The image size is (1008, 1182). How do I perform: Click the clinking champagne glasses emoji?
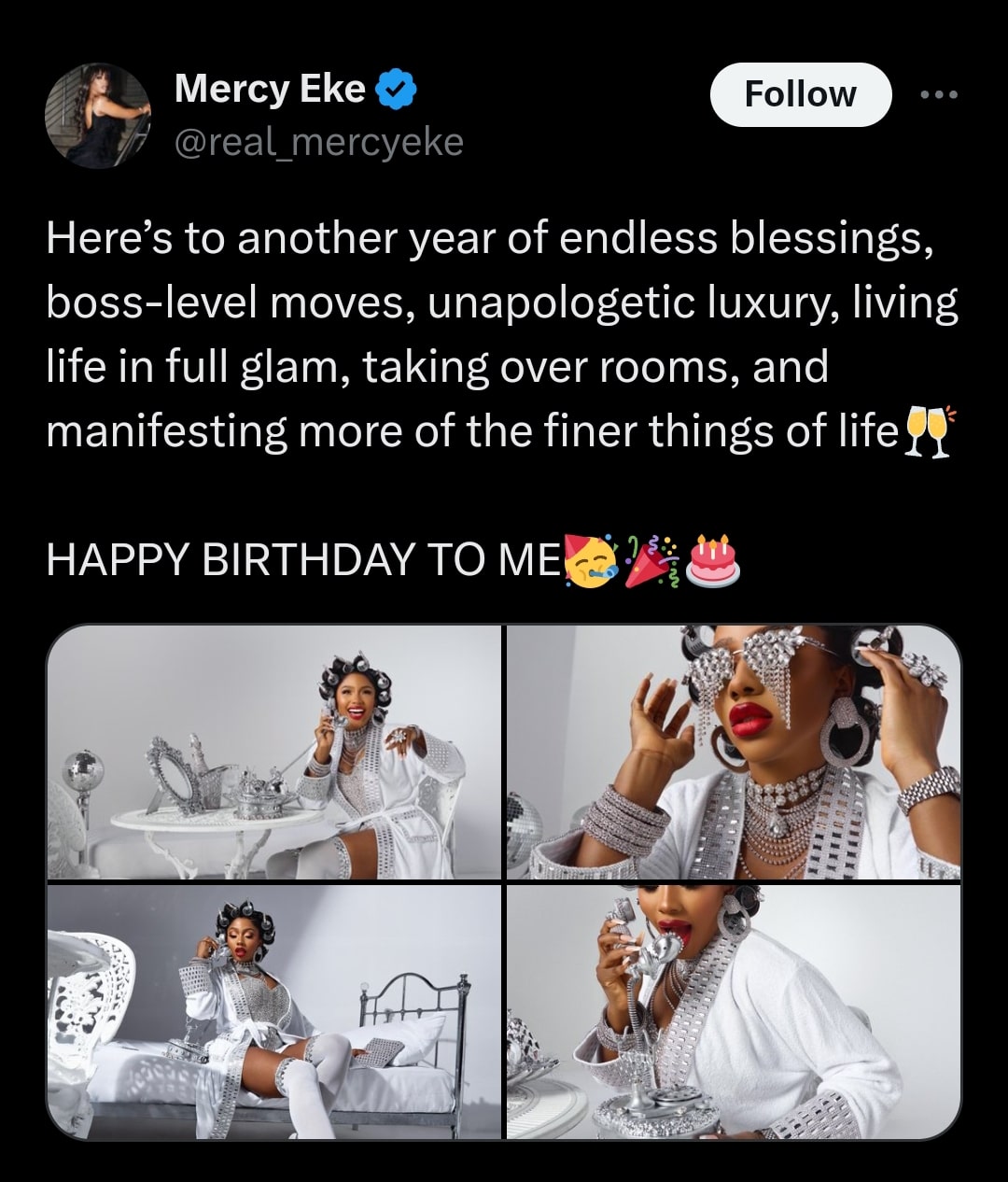[x=927, y=430]
